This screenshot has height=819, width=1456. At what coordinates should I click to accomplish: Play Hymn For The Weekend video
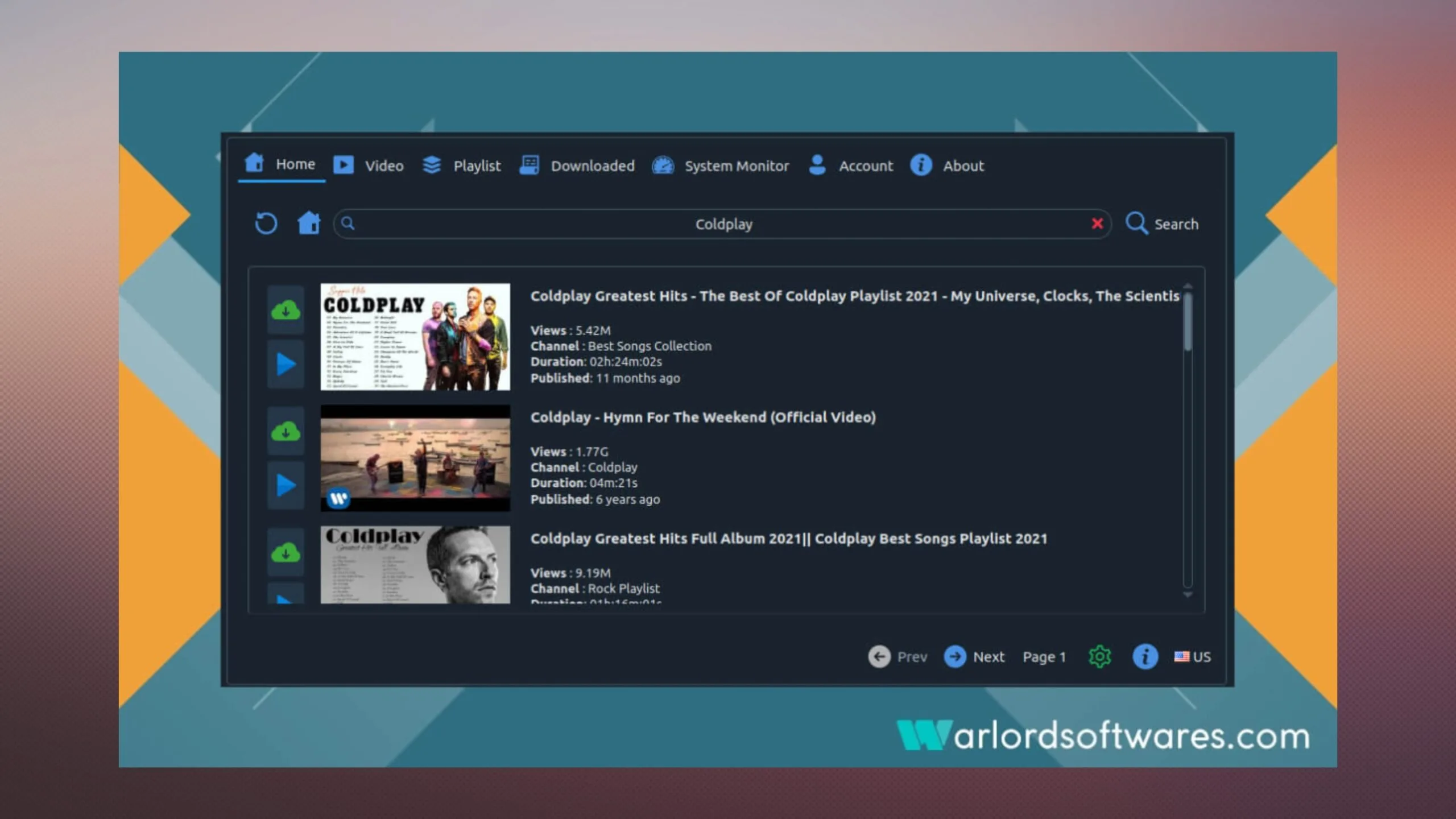286,485
